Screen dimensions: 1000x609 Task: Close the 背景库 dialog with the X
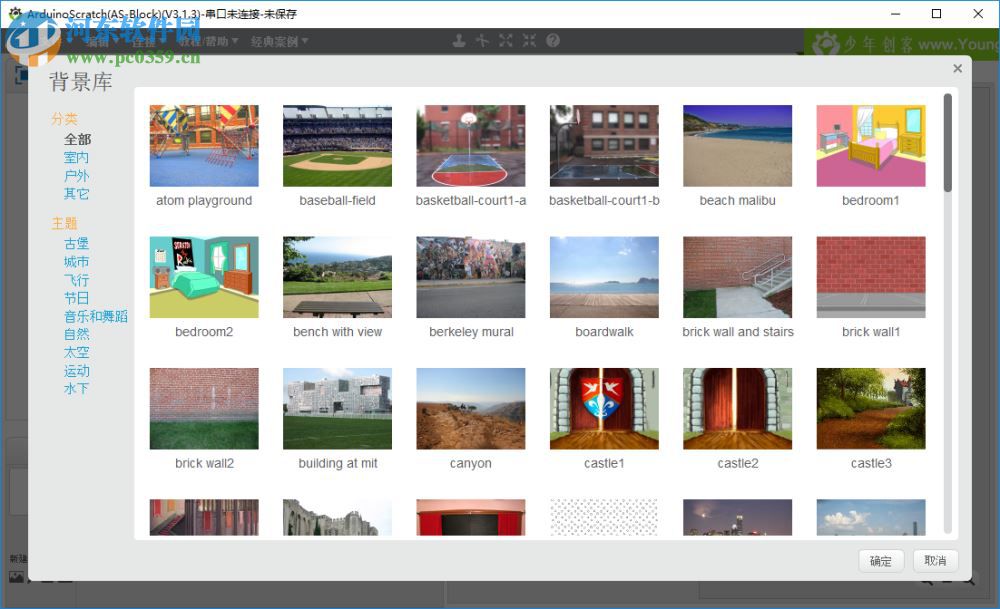click(x=957, y=68)
